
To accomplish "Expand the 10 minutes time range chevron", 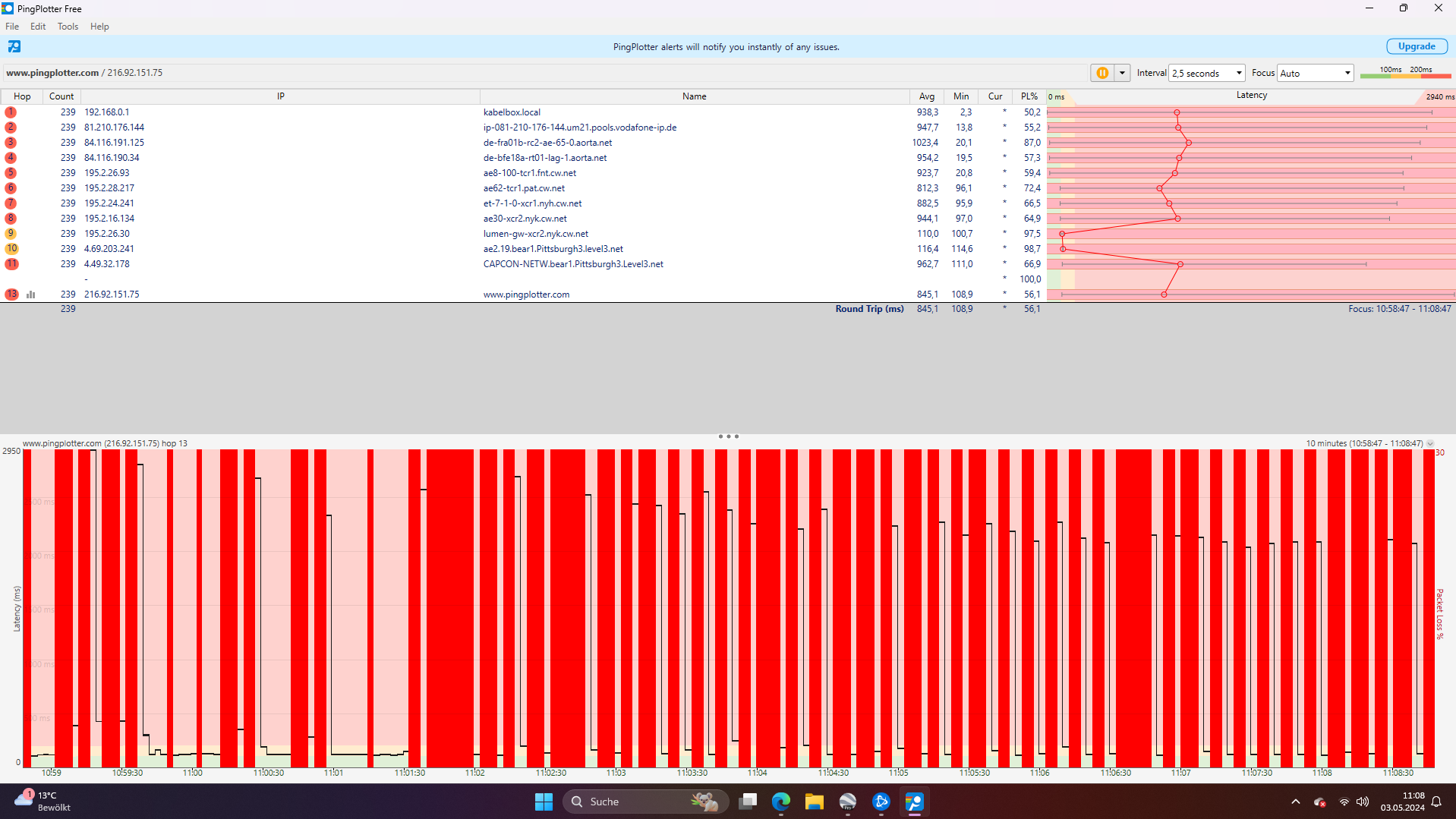I will click(1432, 443).
